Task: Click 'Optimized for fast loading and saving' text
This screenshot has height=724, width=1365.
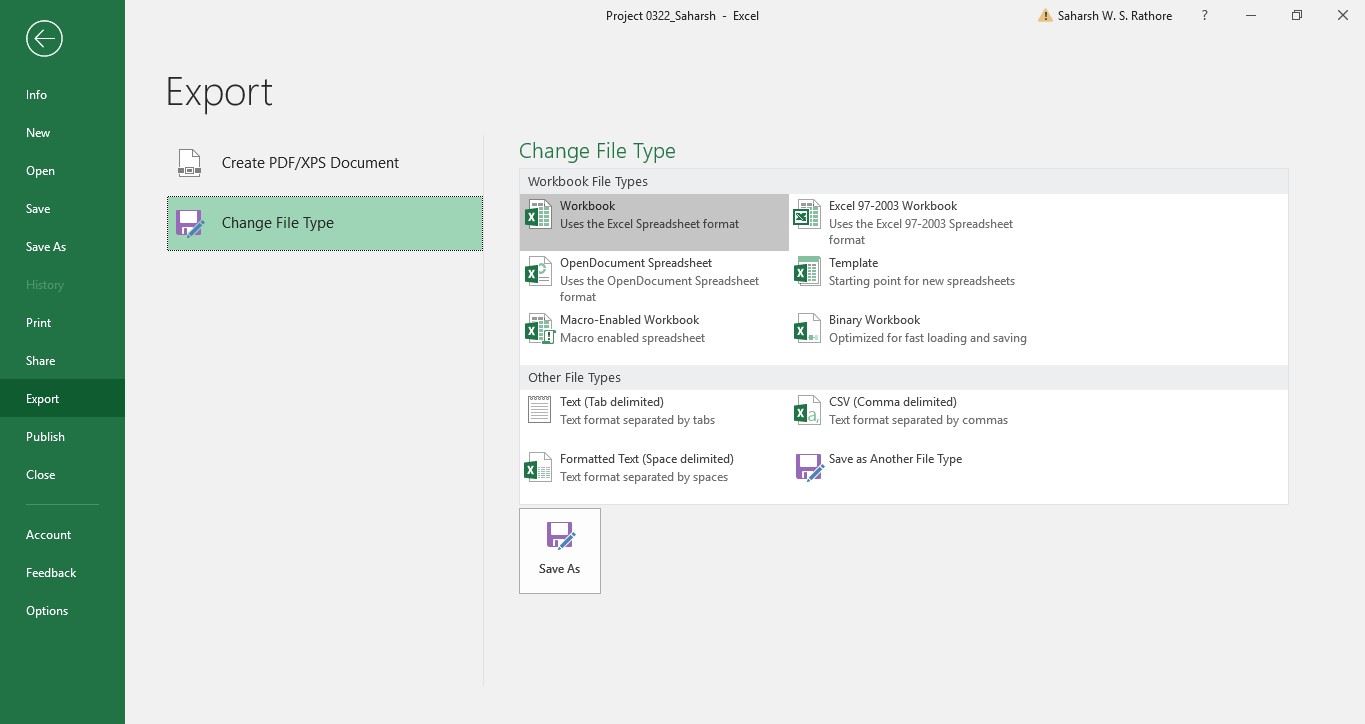Action: click(x=927, y=338)
